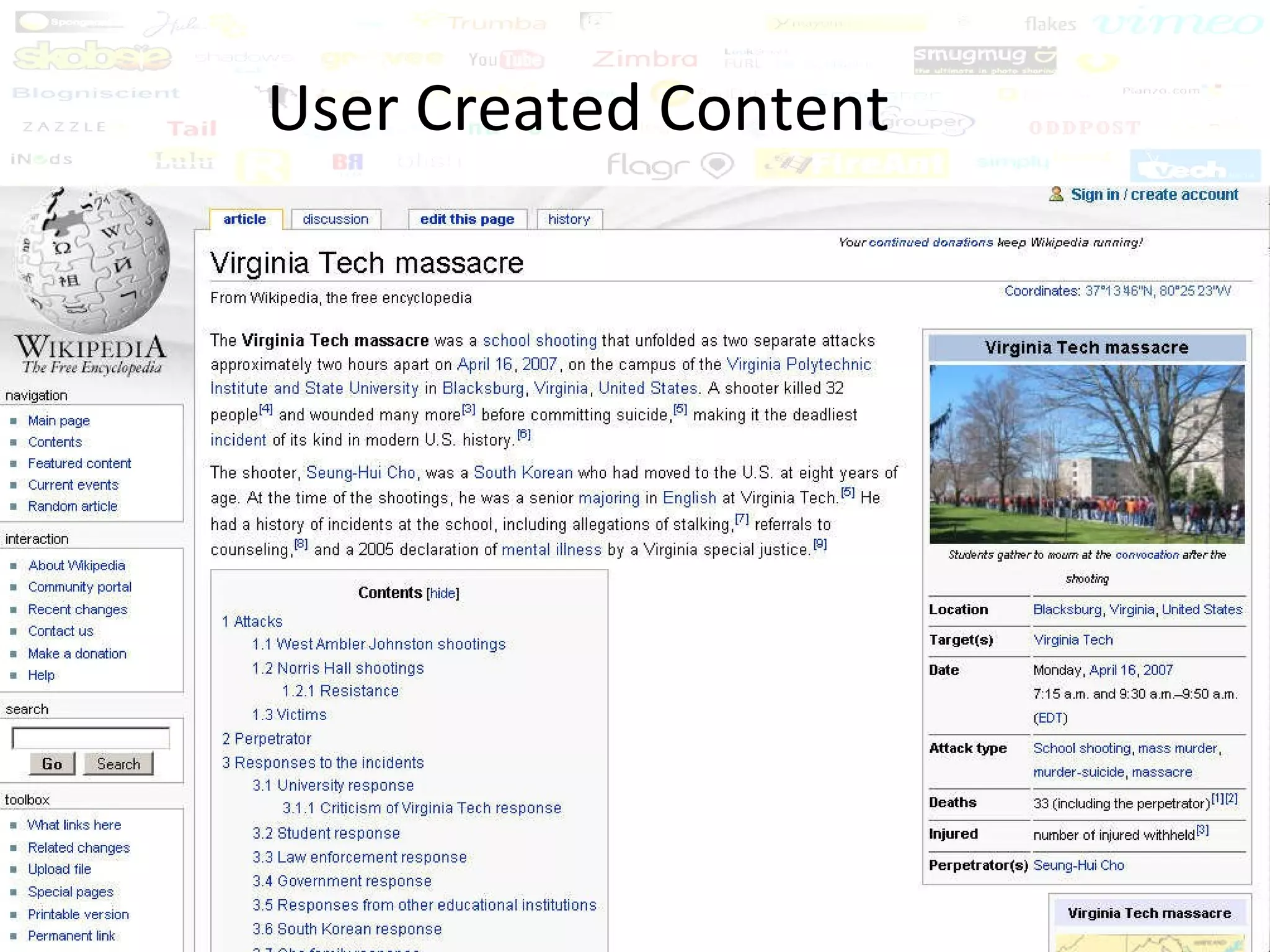Switch to the discussion tab

point(335,219)
